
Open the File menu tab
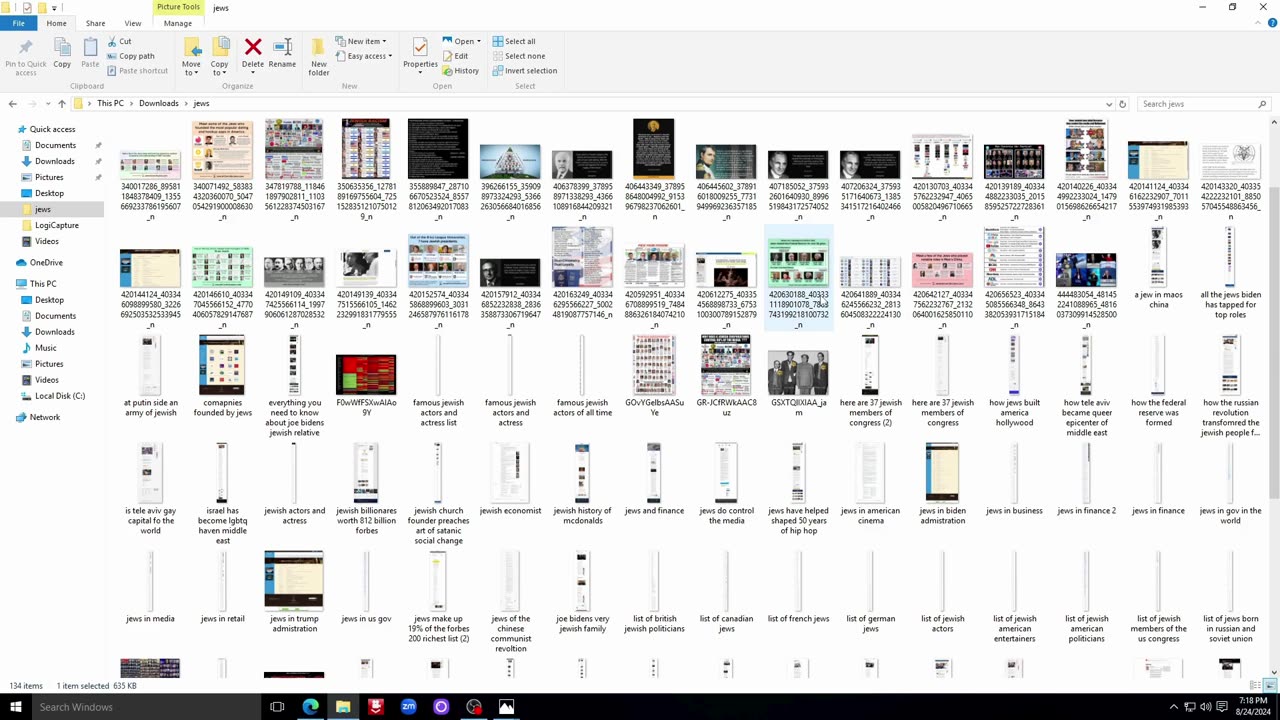point(18,23)
